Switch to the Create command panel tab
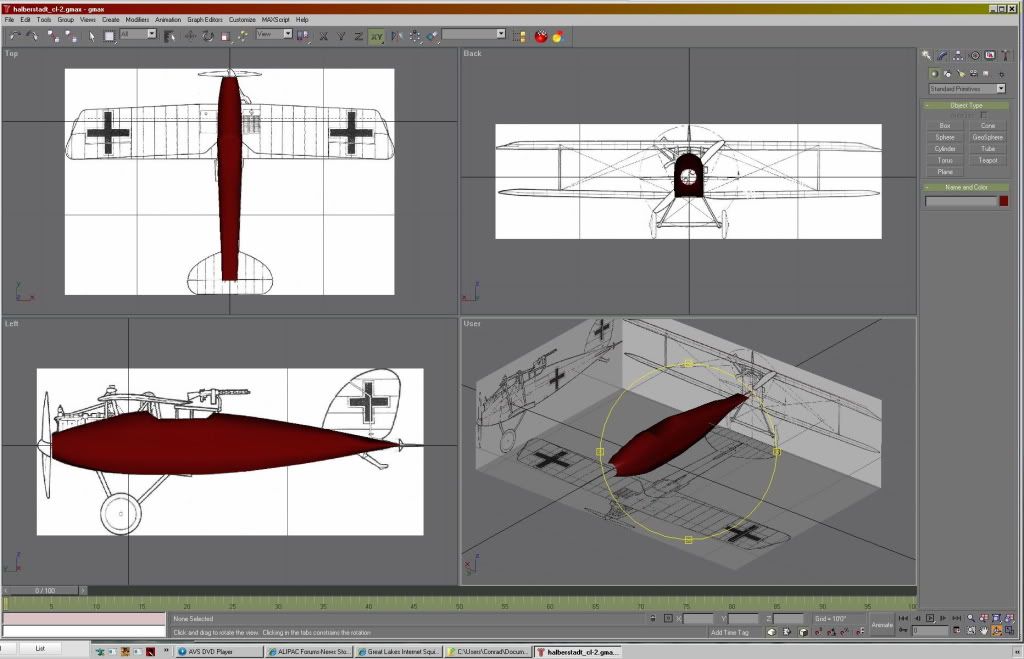1024x659 pixels. [927, 56]
